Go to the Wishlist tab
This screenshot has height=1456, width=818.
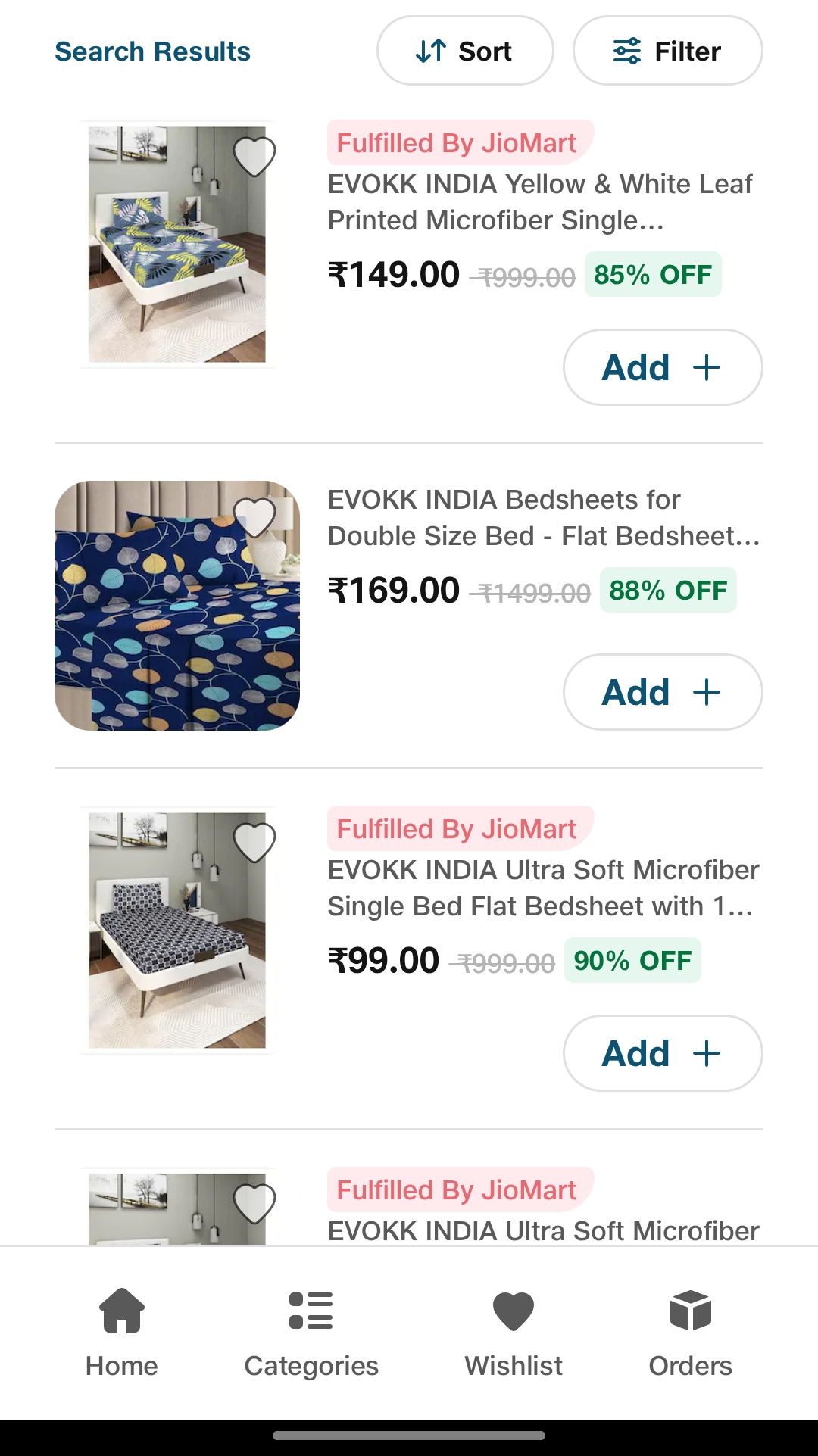click(x=514, y=1333)
